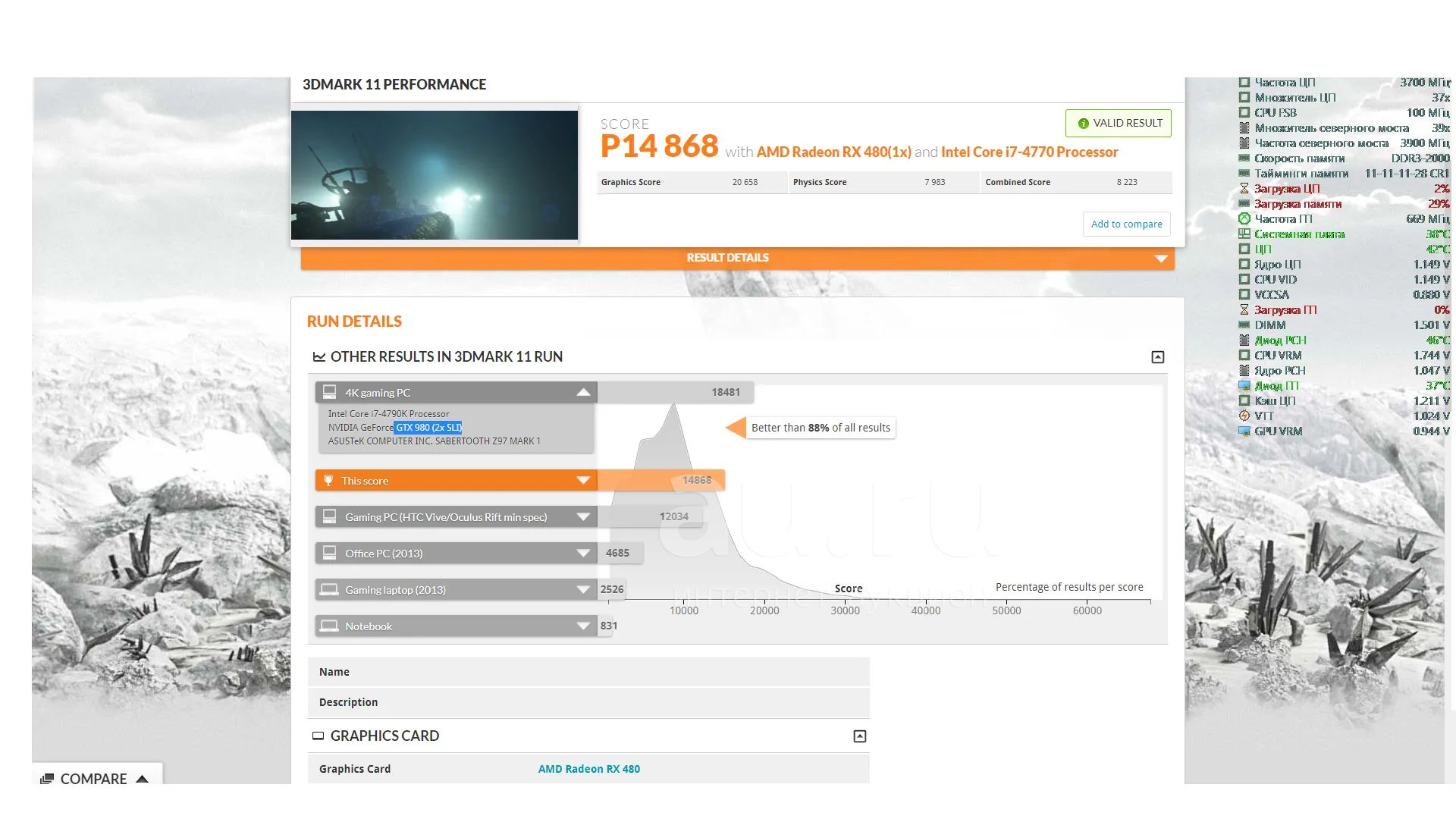Screen dimensions: 1456x819
Task: Click the monitor icon beside 4K gaming PC
Action: [x=329, y=392]
